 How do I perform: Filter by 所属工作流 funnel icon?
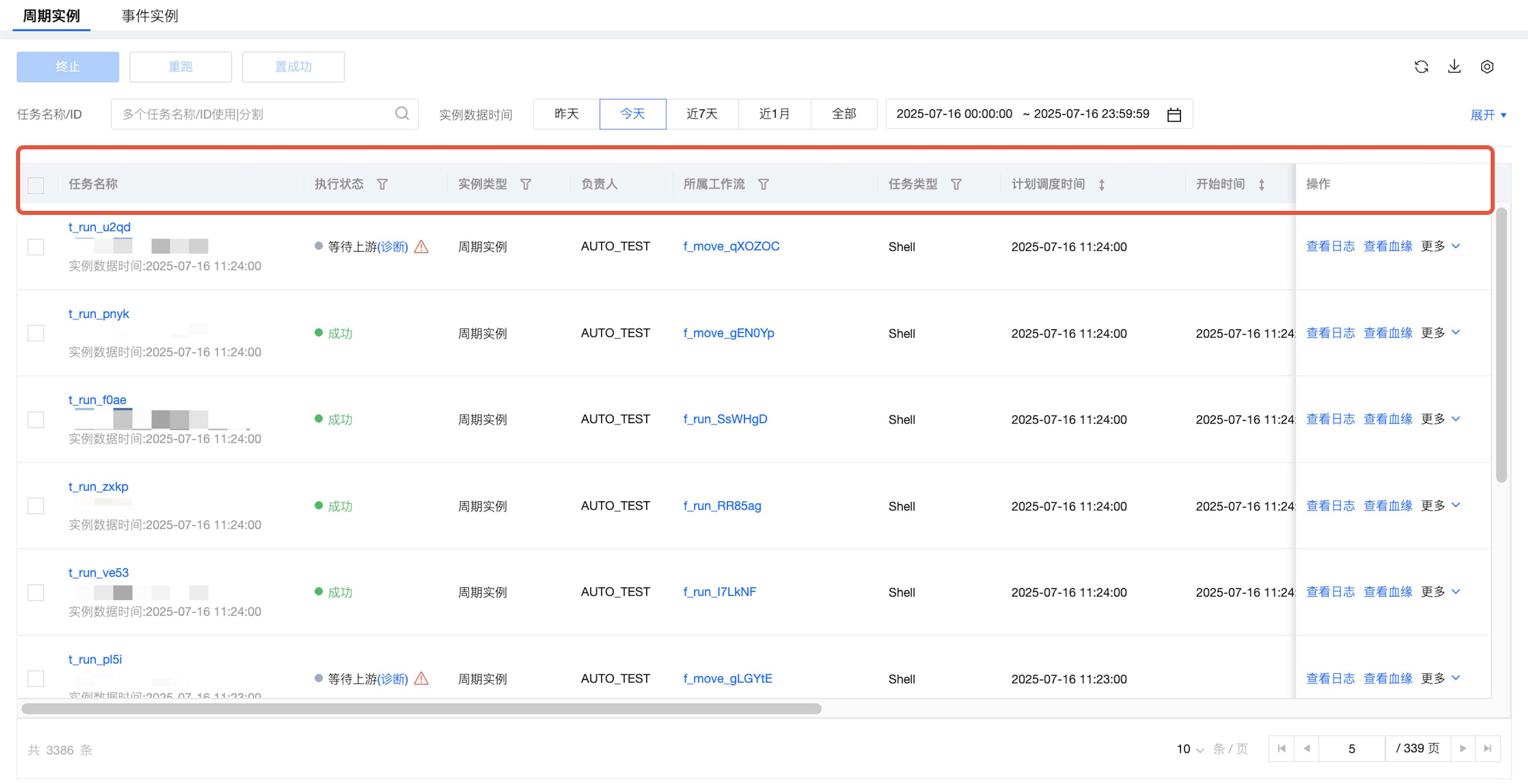(x=764, y=185)
